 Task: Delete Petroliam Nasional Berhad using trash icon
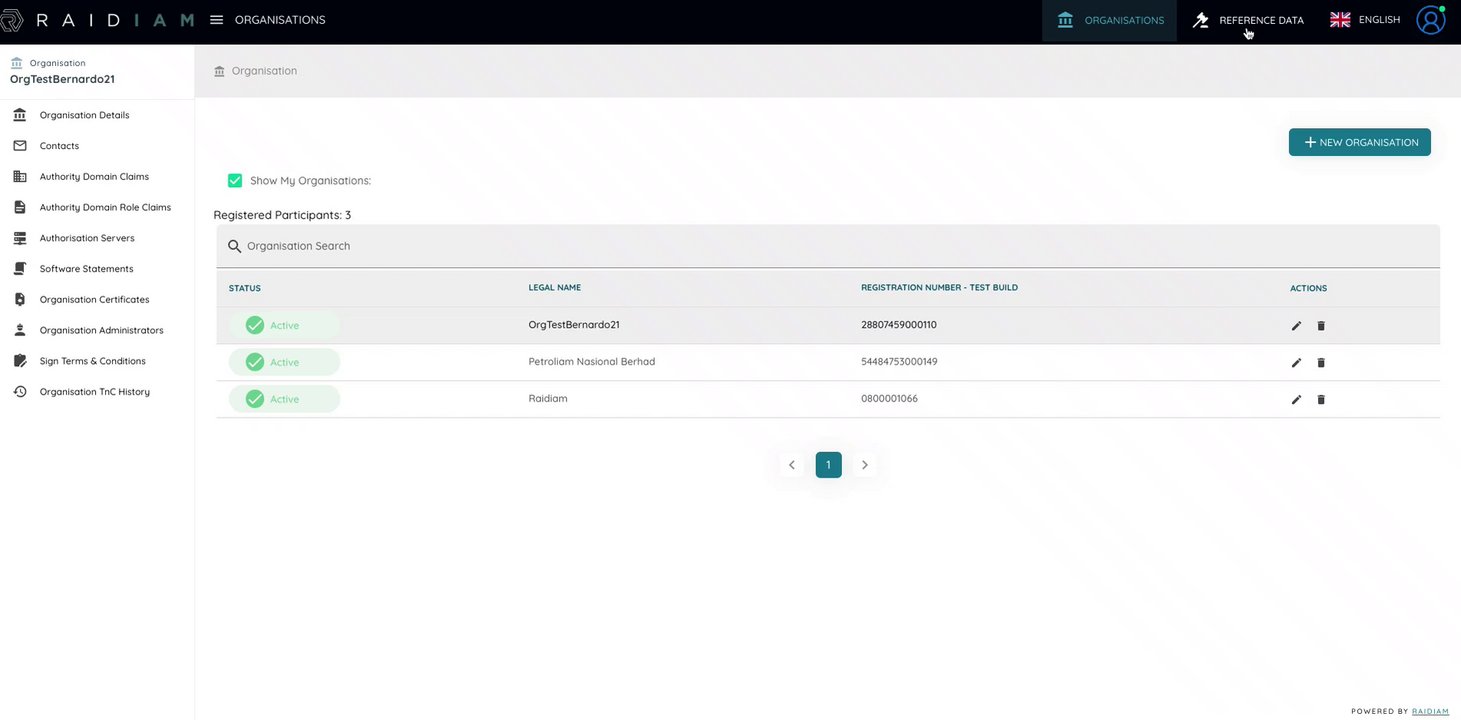1320,363
